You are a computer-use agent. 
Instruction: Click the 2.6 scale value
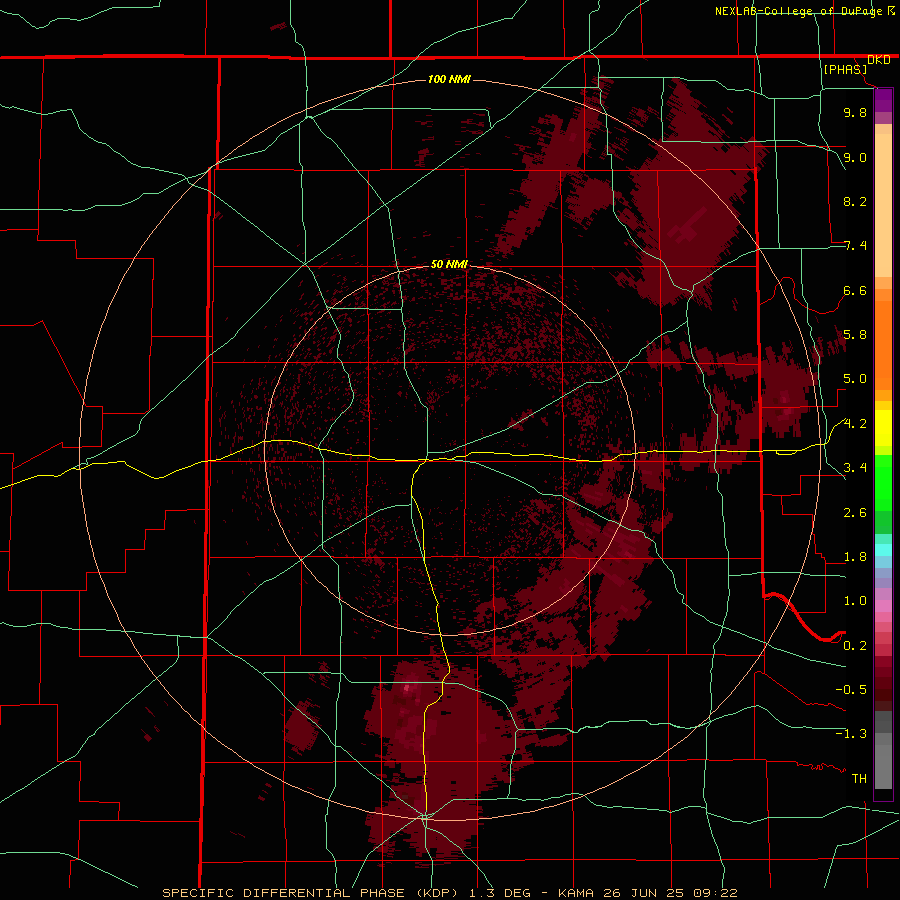click(855, 513)
